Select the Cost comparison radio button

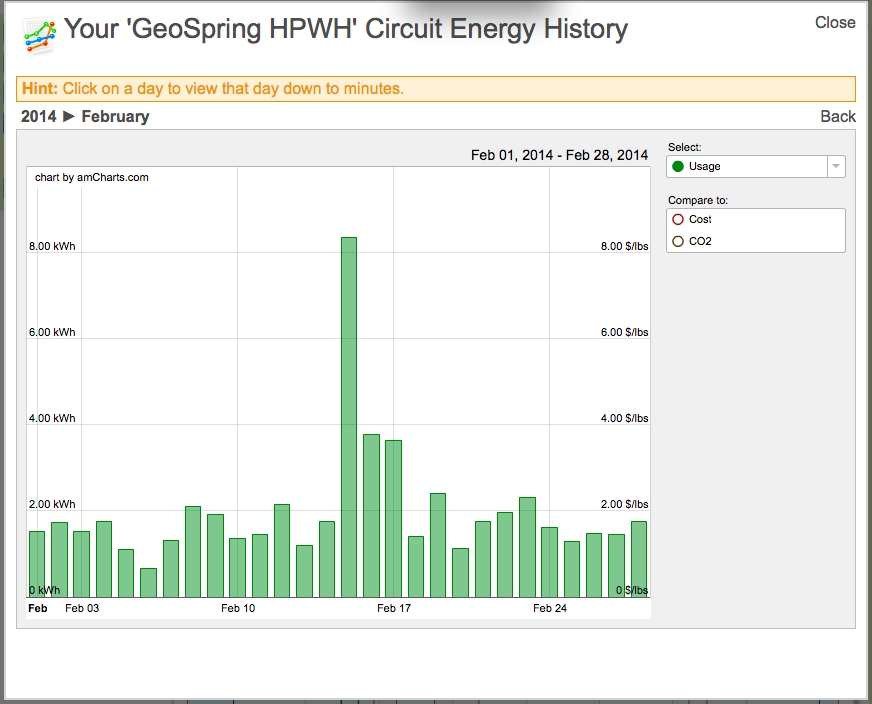[x=678, y=219]
